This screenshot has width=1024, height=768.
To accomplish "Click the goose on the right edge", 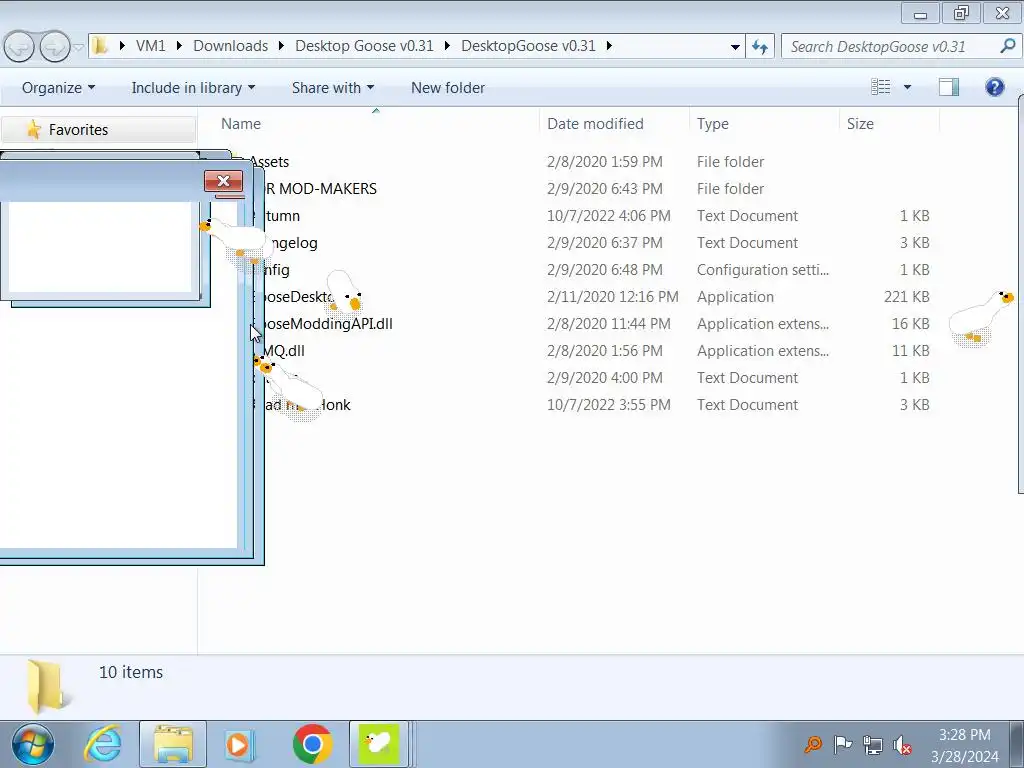I will tap(980, 319).
